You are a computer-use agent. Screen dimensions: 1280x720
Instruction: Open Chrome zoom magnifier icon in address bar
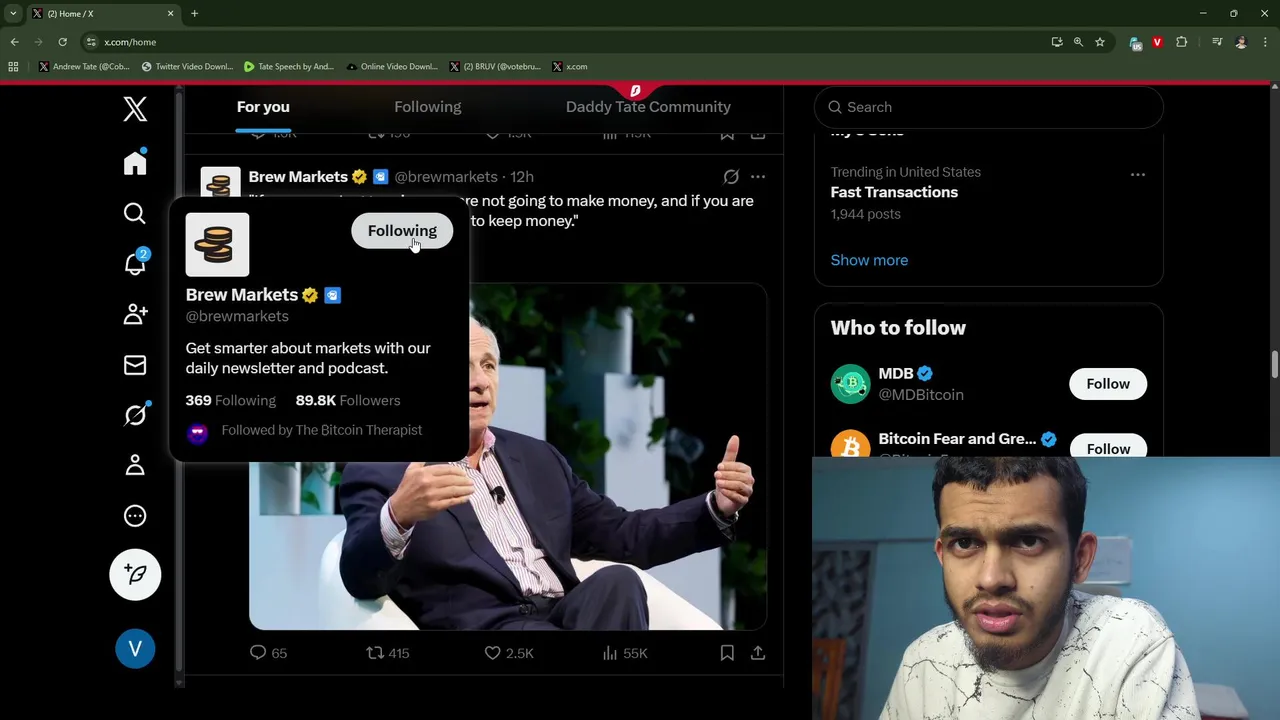pyautogui.click(x=1078, y=42)
